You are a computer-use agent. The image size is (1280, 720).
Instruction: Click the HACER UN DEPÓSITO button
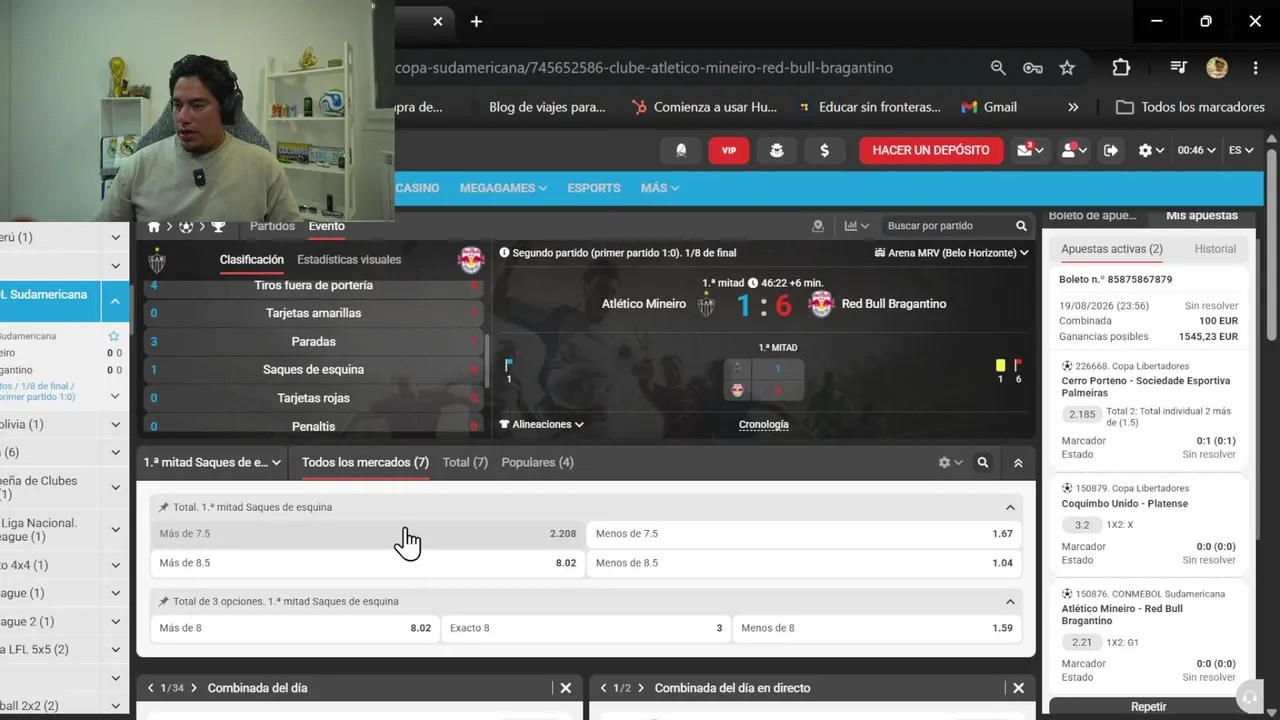(931, 150)
